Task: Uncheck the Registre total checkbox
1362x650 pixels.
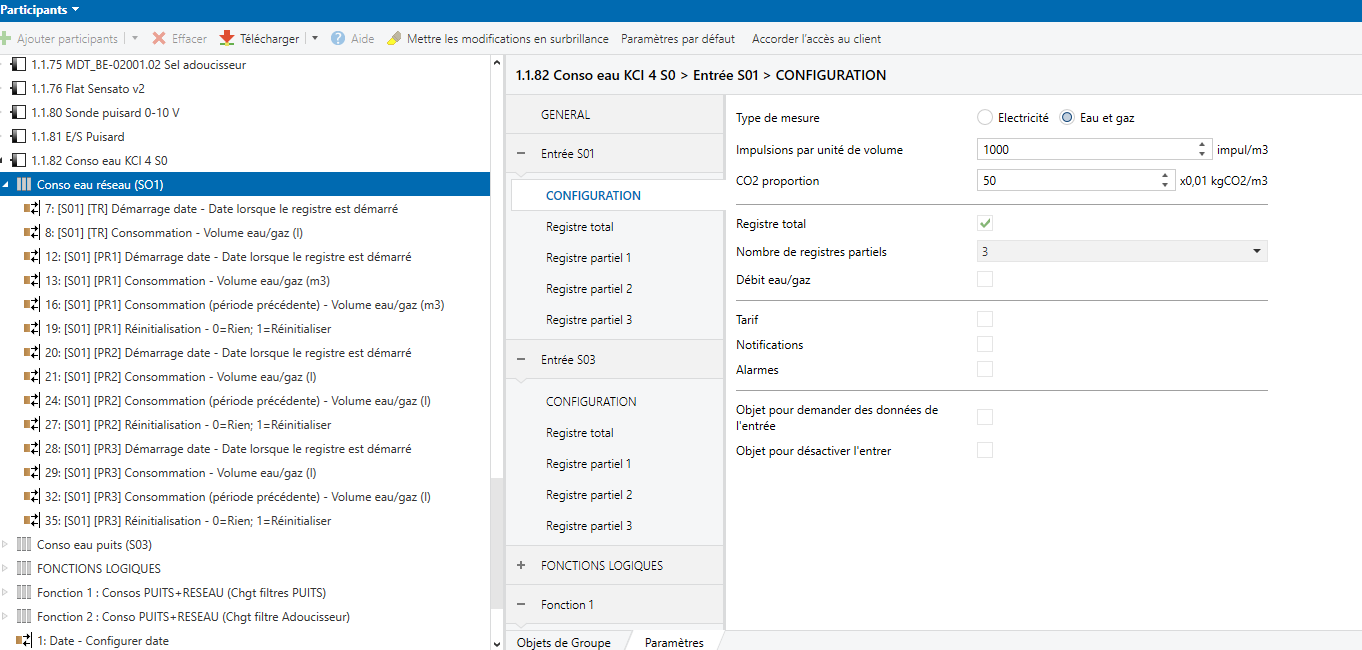Action: 985,224
